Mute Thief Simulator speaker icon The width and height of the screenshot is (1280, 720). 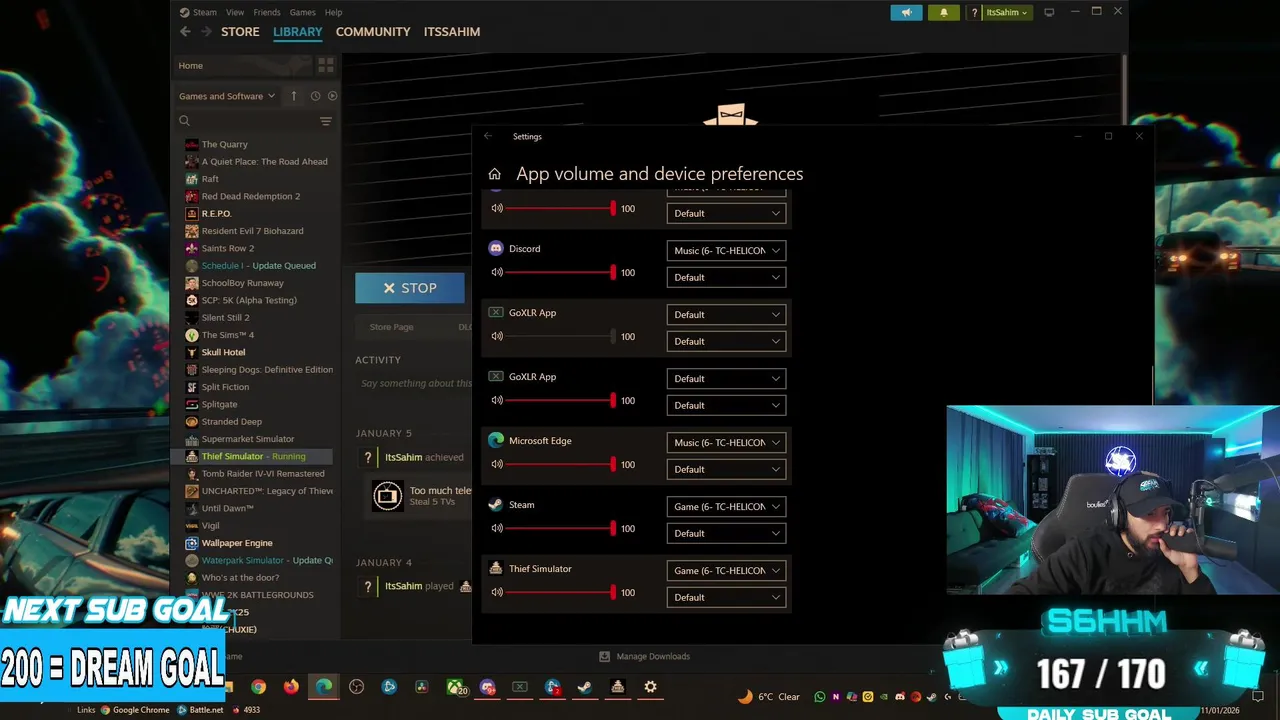(x=497, y=592)
